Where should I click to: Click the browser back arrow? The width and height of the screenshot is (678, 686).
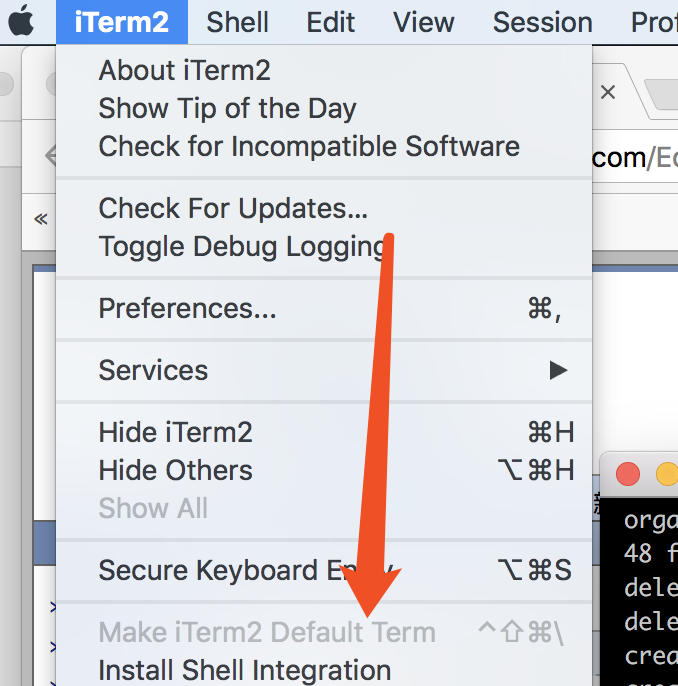click(50, 156)
